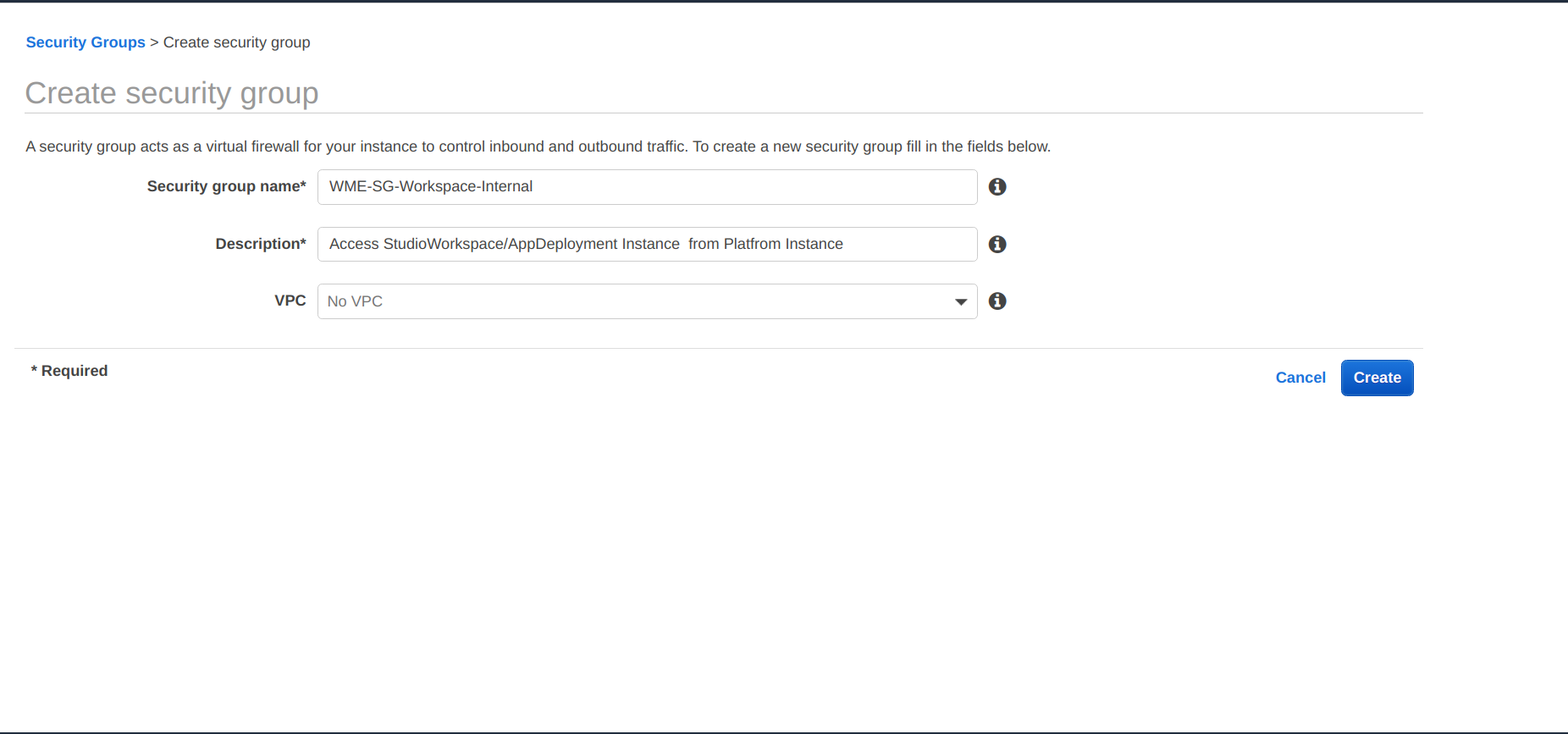Expand the VPC dropdown using its arrow
This screenshot has width=1568, height=734.
pyautogui.click(x=960, y=302)
